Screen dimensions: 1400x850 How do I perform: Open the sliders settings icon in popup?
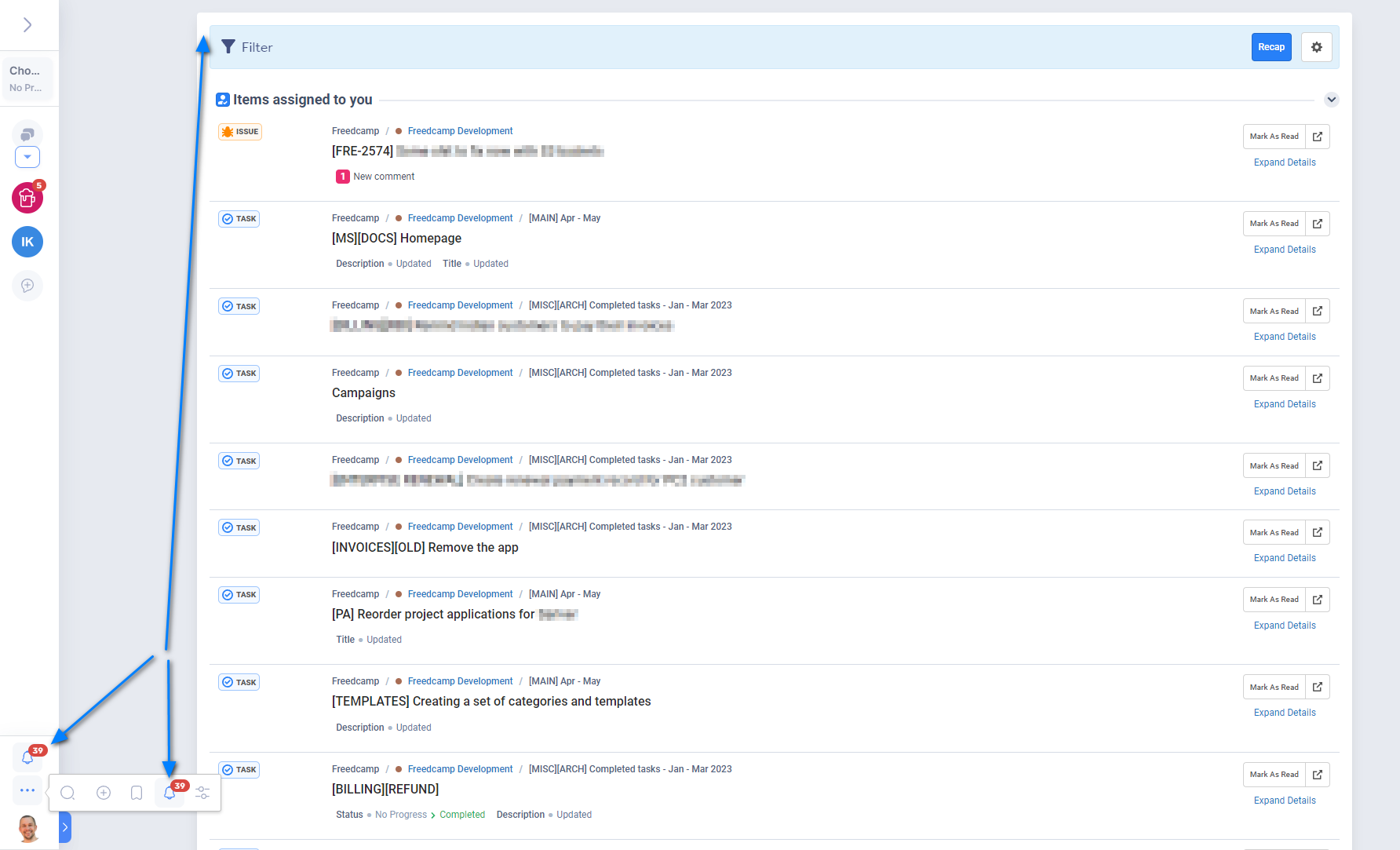202,793
